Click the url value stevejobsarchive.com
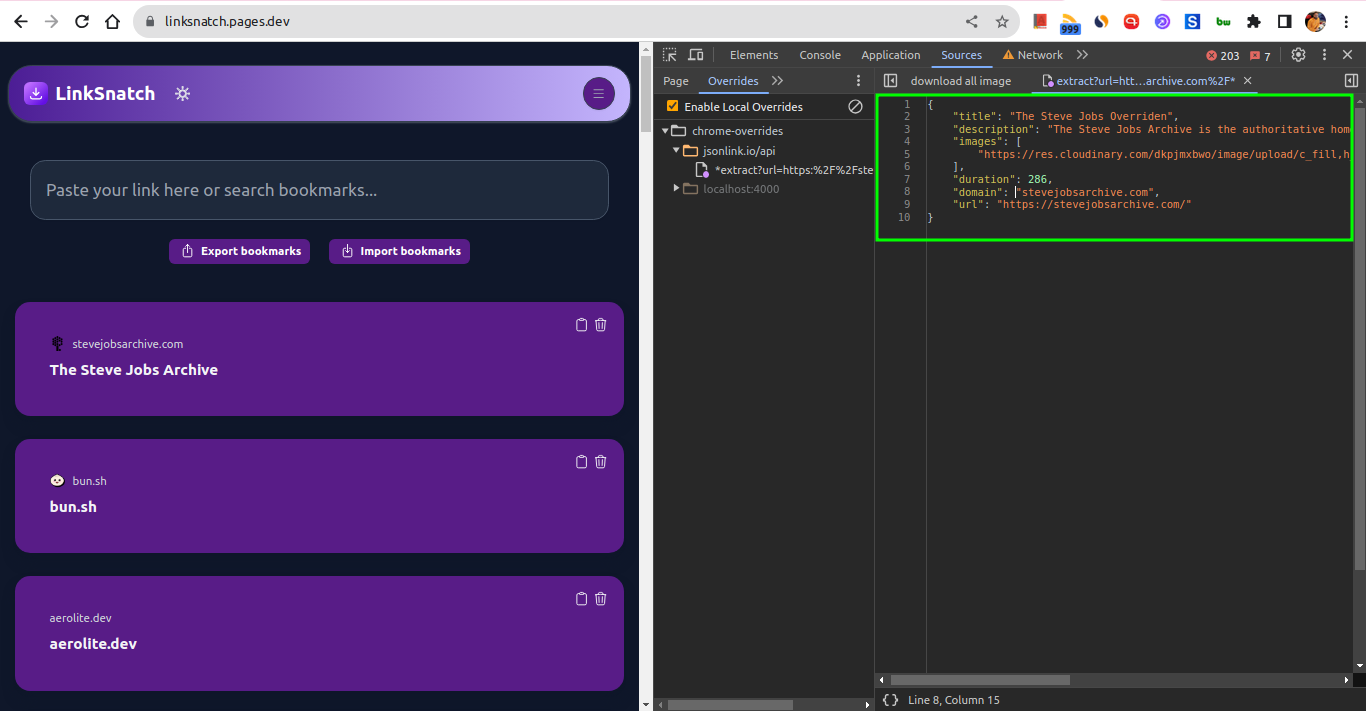 pos(1094,204)
